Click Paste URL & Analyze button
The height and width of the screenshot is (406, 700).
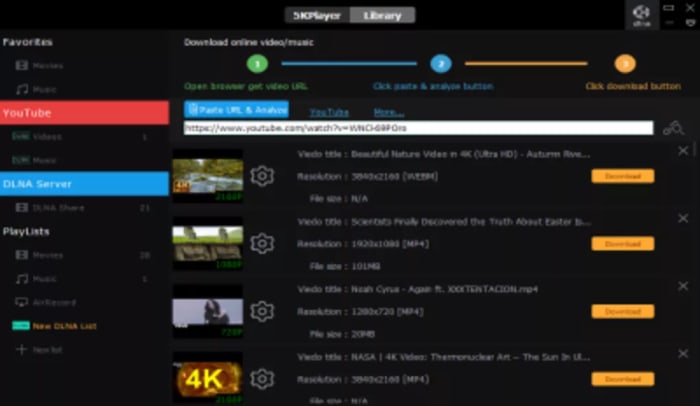[x=237, y=110]
